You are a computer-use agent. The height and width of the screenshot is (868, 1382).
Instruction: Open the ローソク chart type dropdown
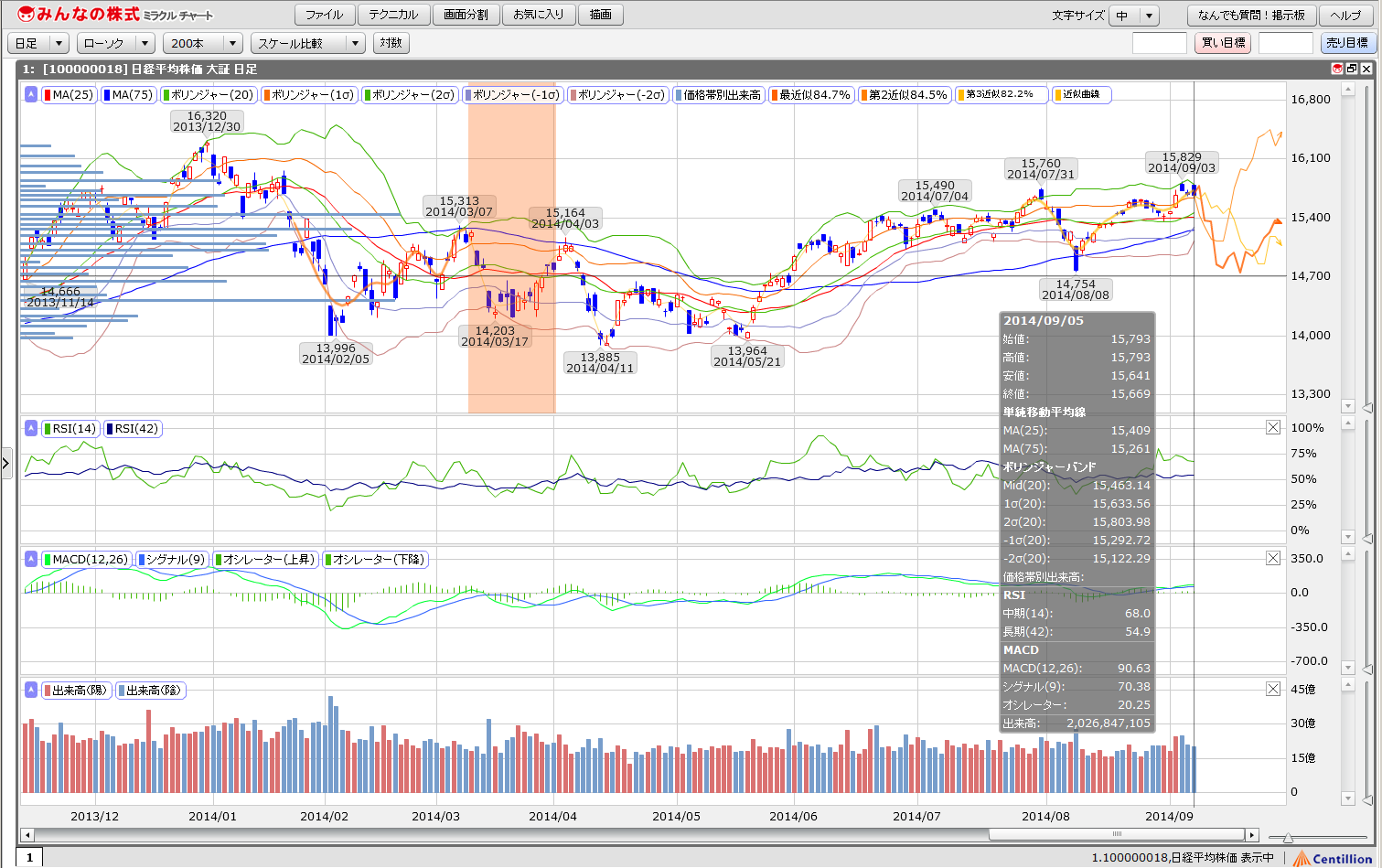point(115,43)
